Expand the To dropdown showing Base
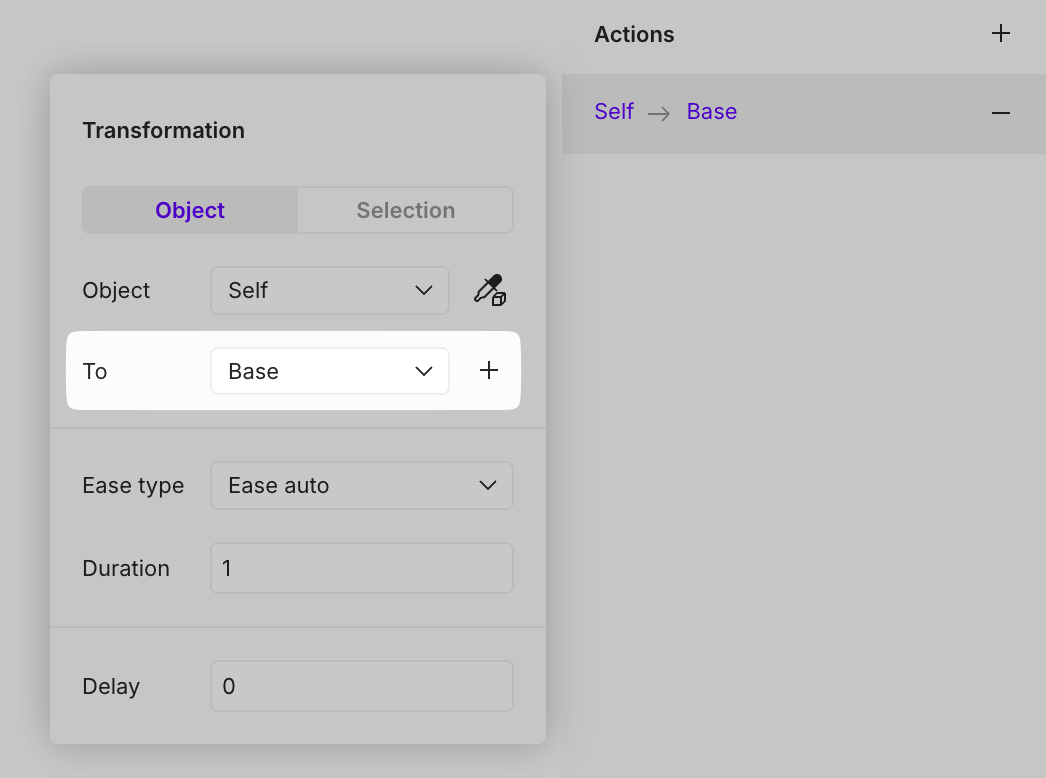1046x778 pixels. pos(329,371)
